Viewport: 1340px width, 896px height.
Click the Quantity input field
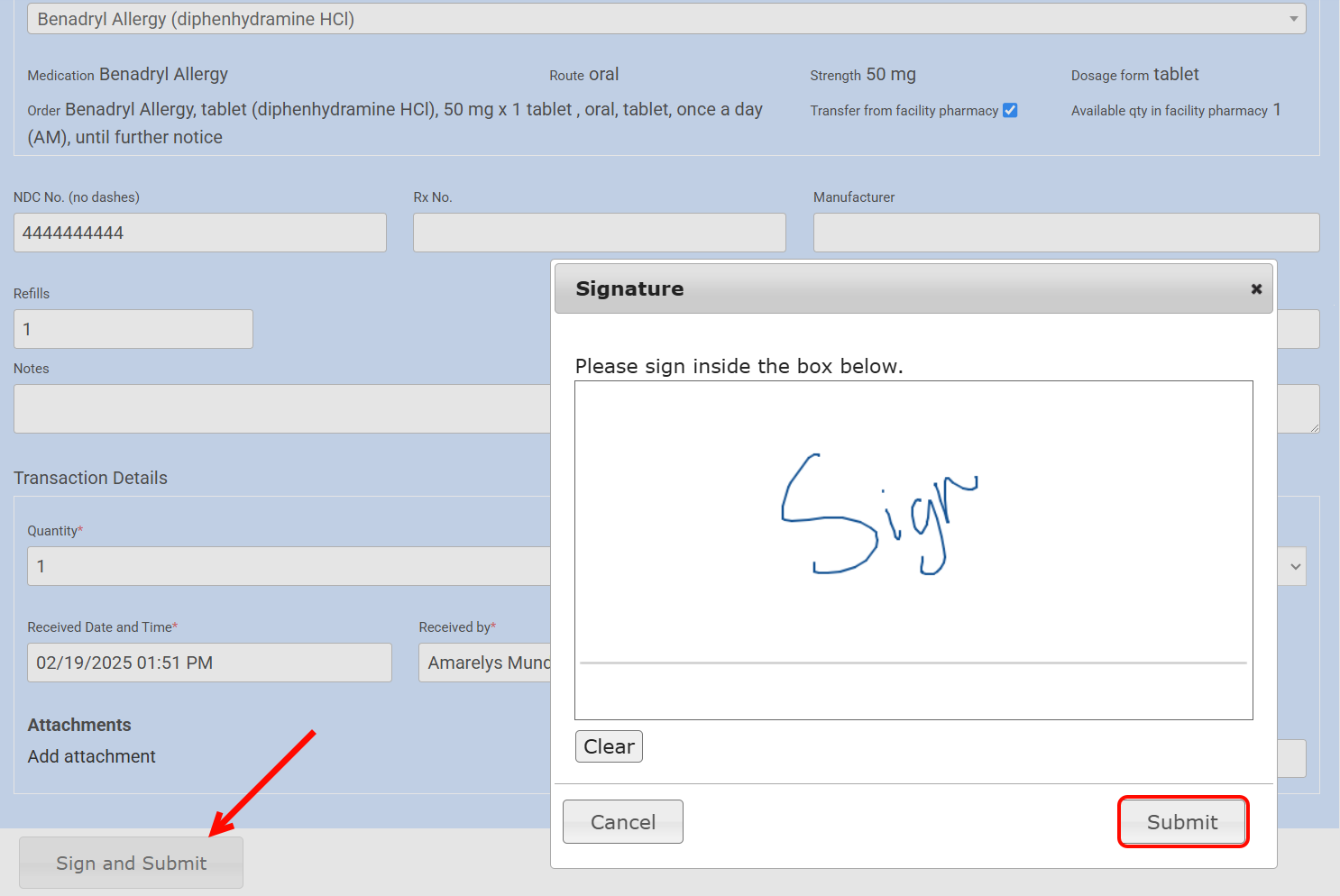point(289,566)
